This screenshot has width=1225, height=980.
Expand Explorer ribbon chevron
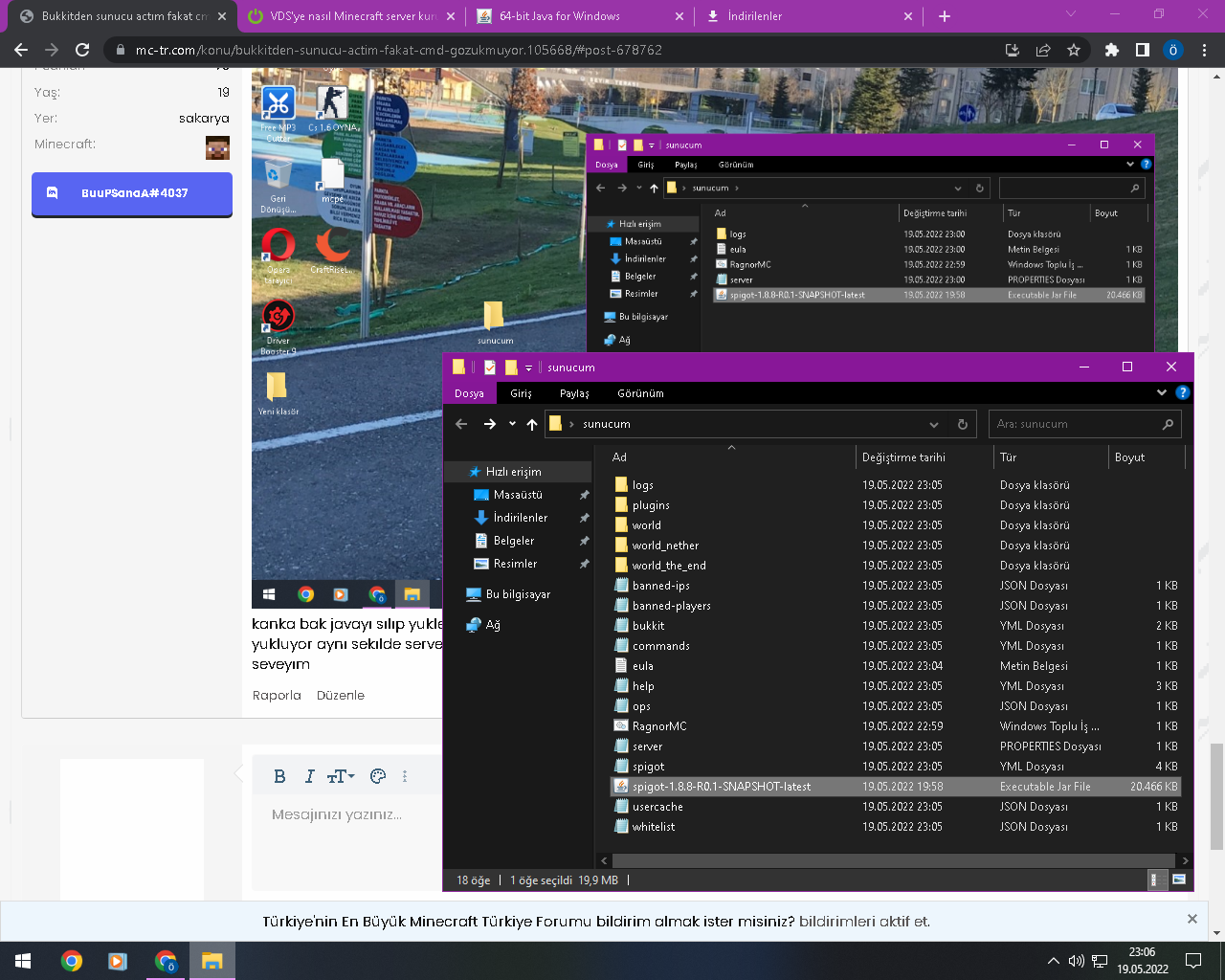[1162, 392]
